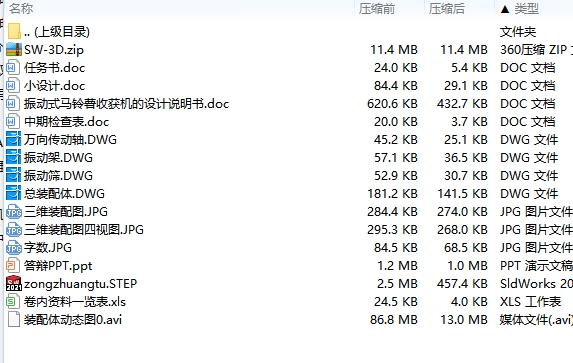The image size is (573, 363).
Task: Click the 86.8 MB original size value
Action: click(394, 319)
